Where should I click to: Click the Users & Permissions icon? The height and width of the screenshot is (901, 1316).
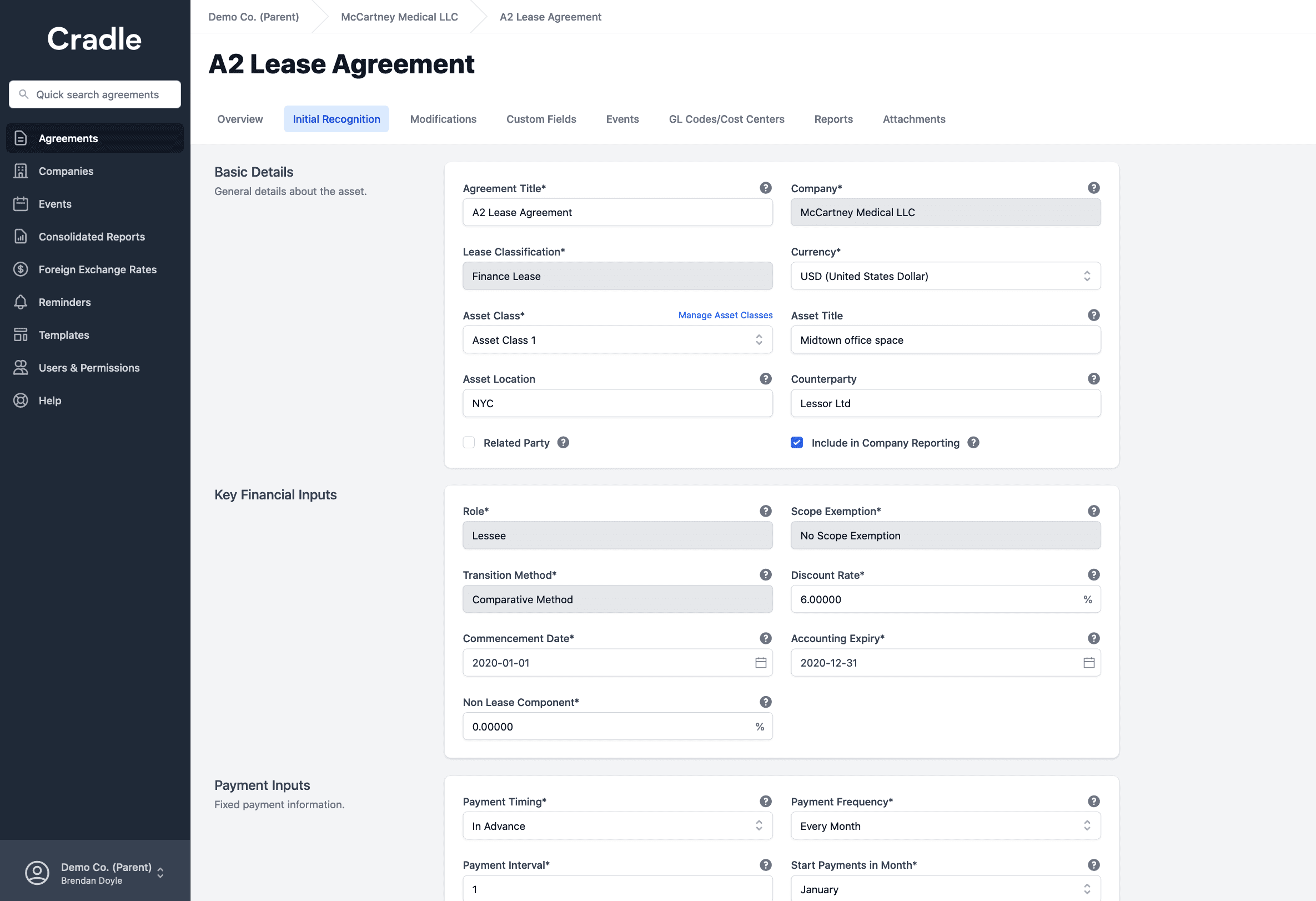[x=21, y=368]
